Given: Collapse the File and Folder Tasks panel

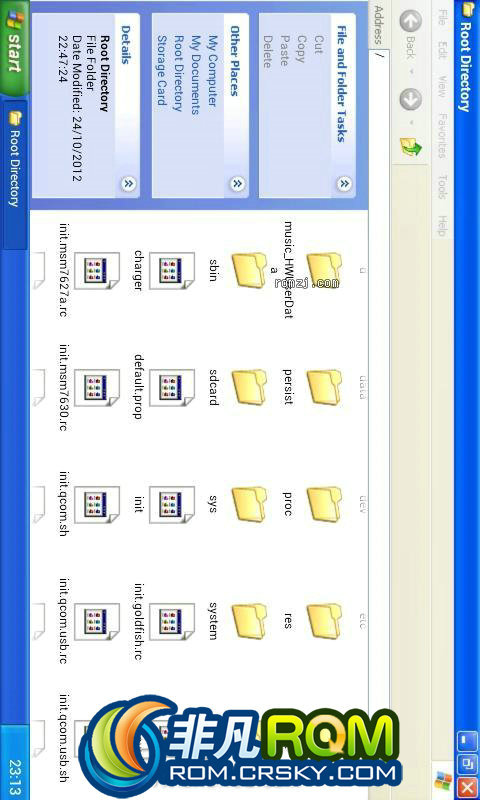Looking at the screenshot, I should 344,184.
